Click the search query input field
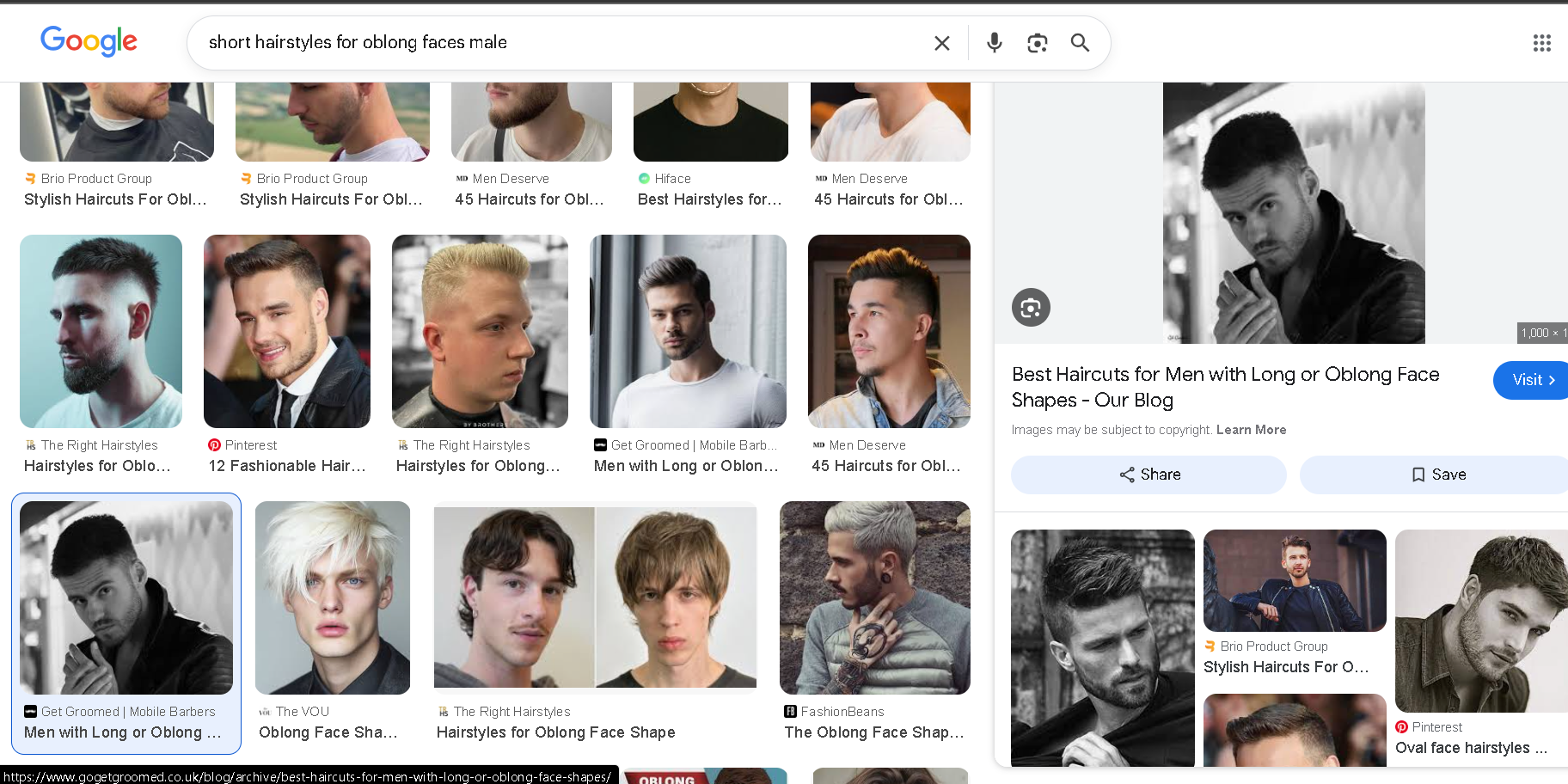 click(x=559, y=43)
